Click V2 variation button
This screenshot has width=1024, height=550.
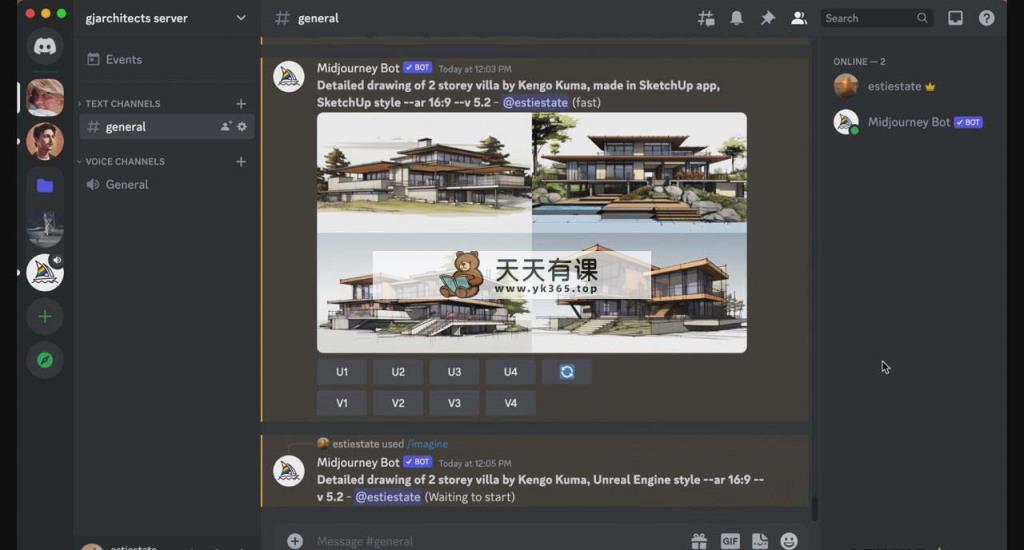click(x=398, y=403)
